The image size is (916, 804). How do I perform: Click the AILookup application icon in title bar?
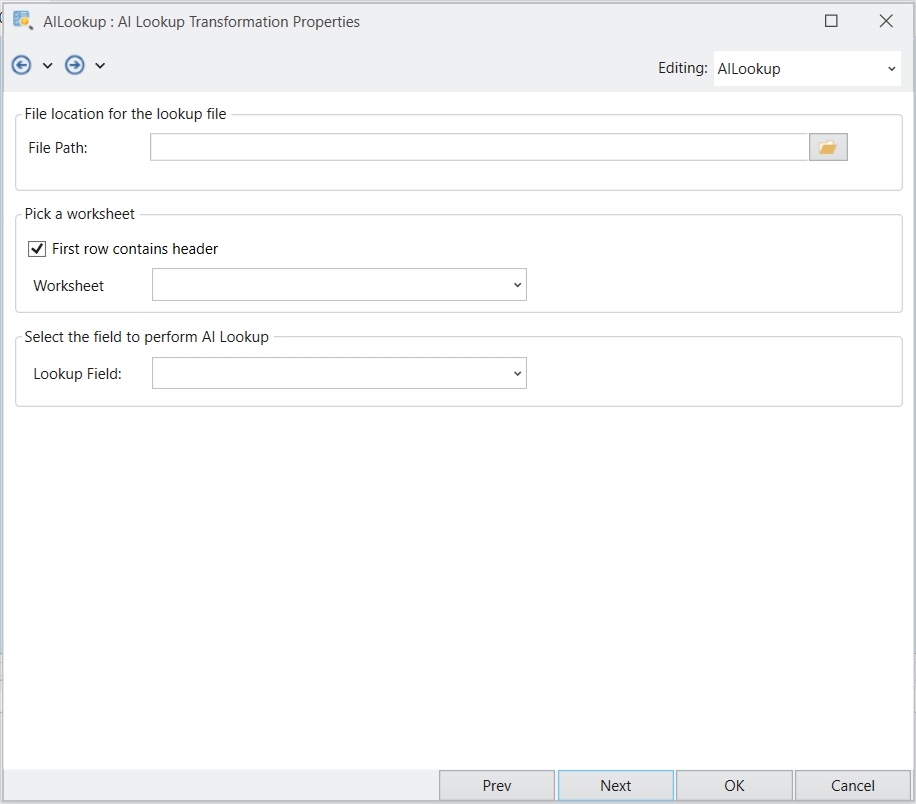[x=22, y=21]
